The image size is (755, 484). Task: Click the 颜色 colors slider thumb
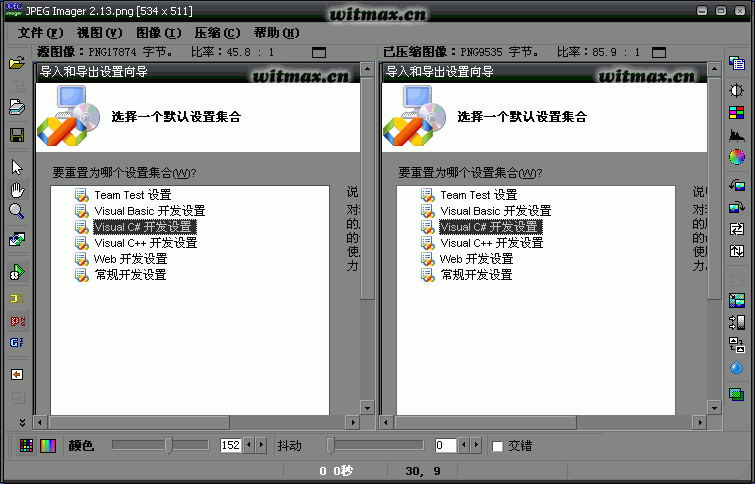click(x=169, y=445)
